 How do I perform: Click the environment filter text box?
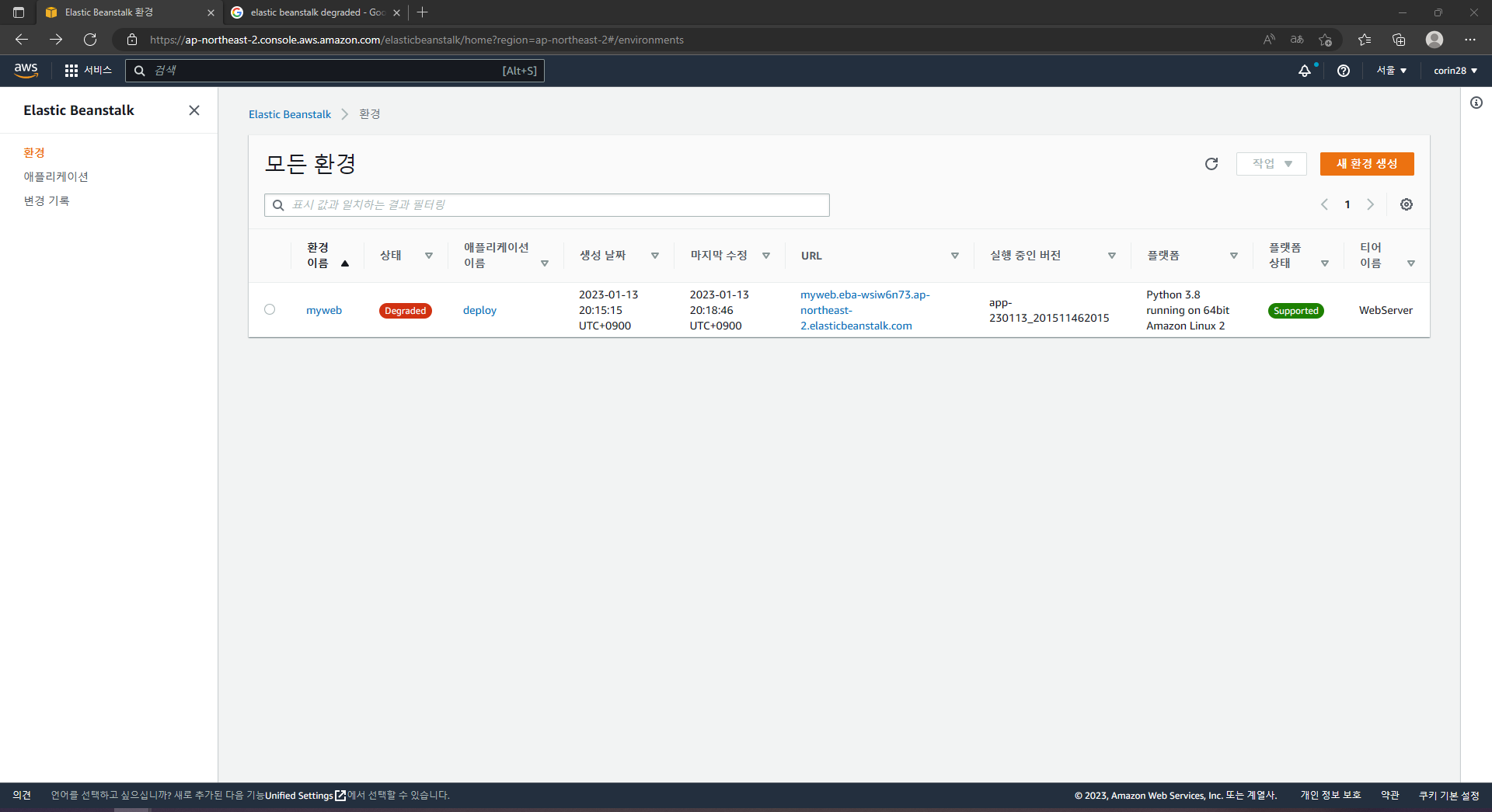(x=547, y=205)
